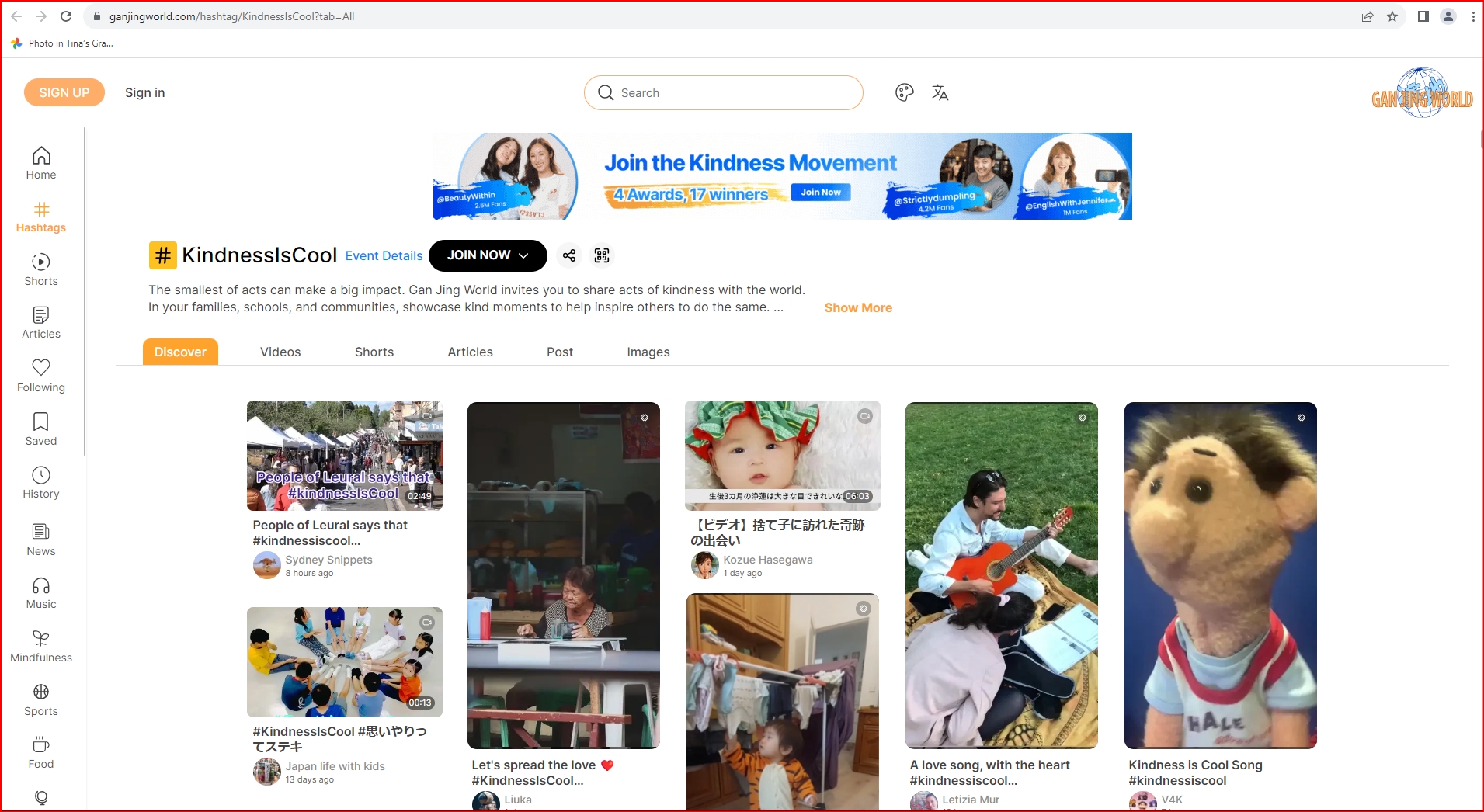Focus the Search input field
Image resolution: width=1484 pixels, height=812 pixels.
tap(724, 92)
